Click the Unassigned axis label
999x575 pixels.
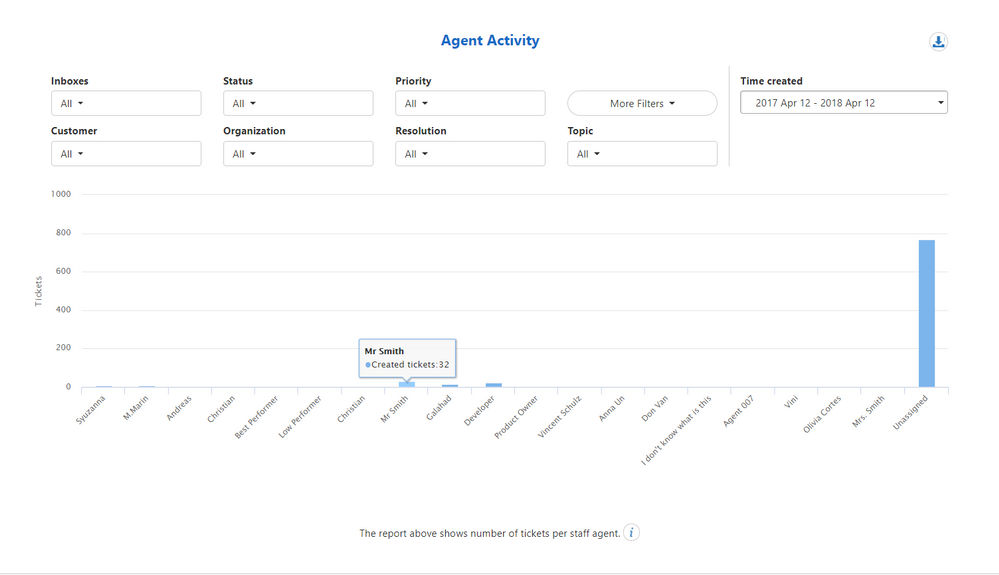click(x=910, y=413)
